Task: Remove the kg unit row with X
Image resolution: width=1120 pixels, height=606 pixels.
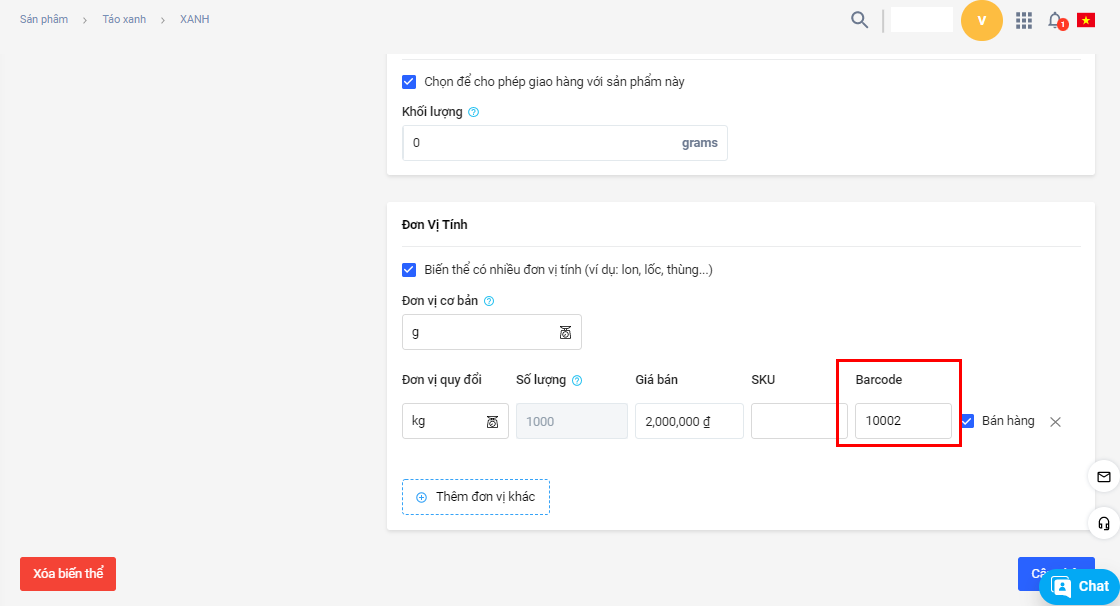Action: coord(1055,422)
